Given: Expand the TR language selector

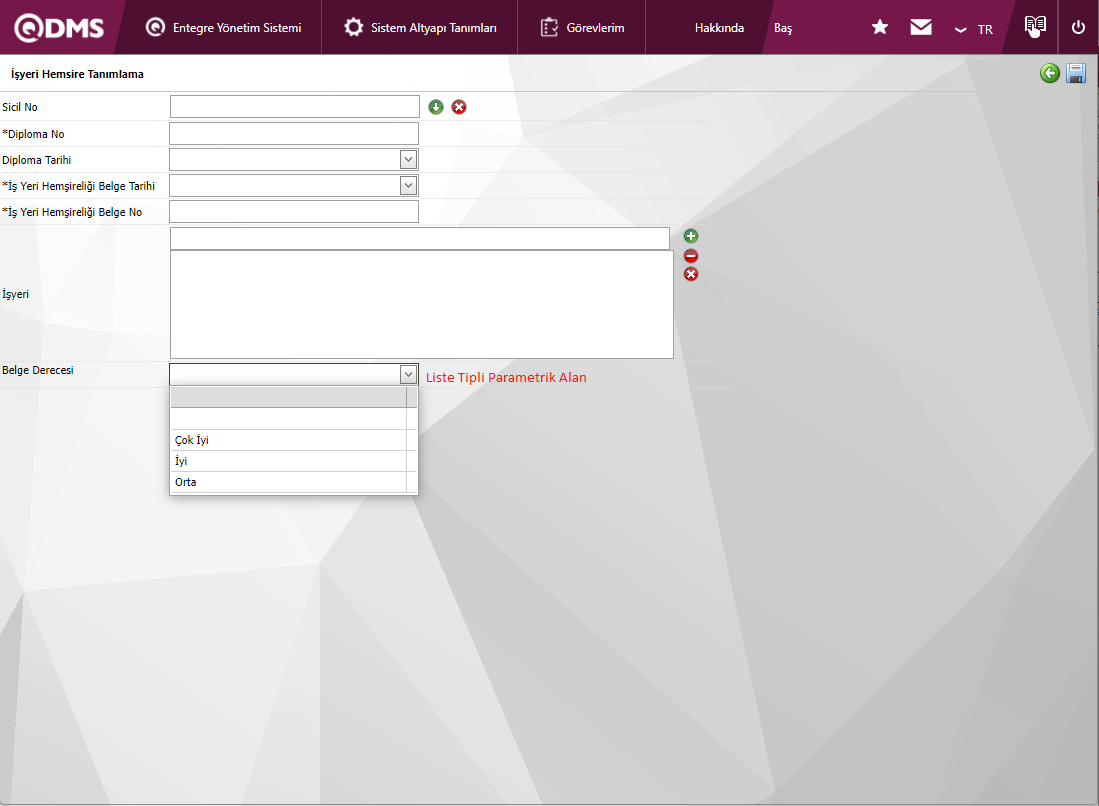Looking at the screenshot, I should coord(974,29).
